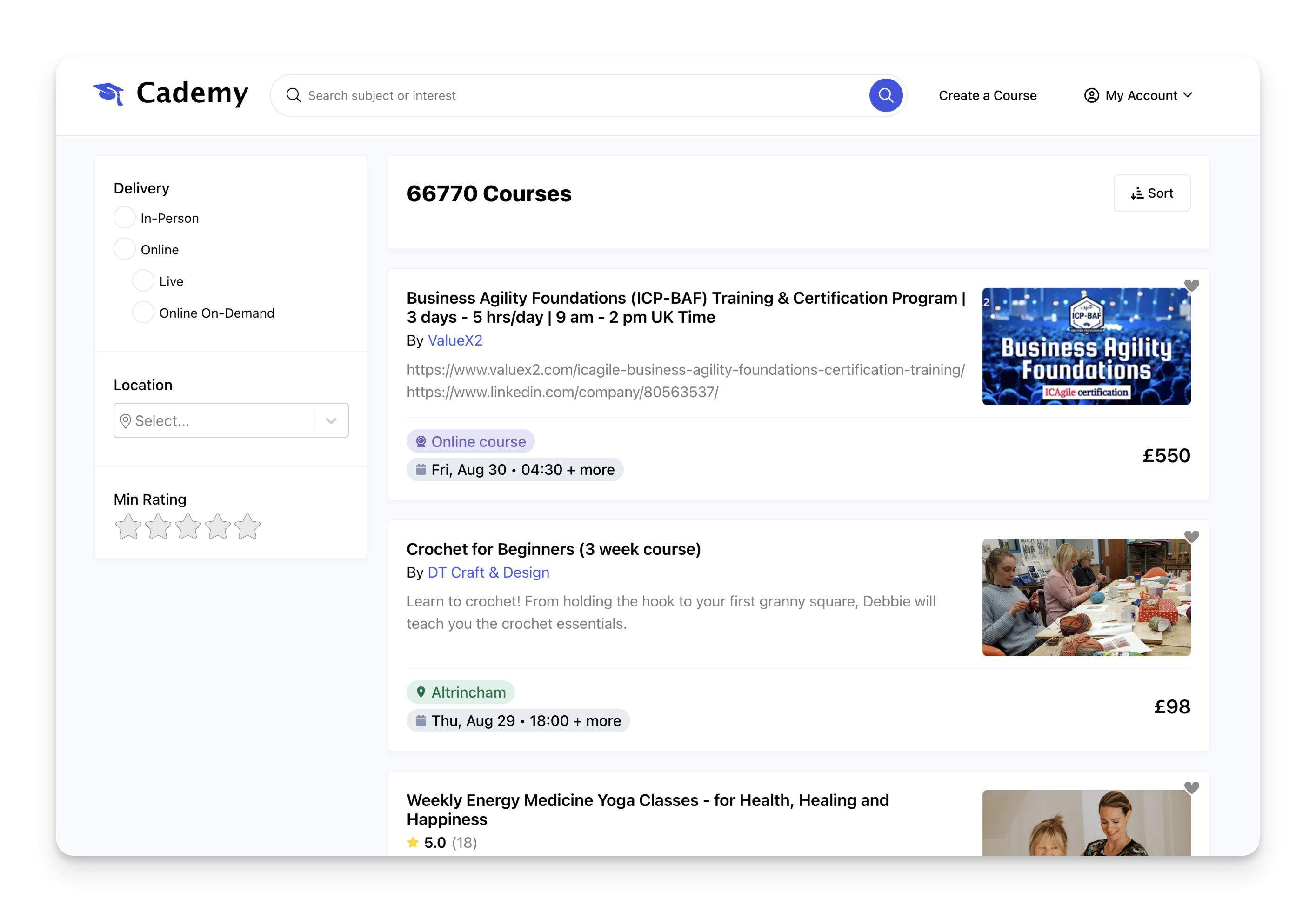Click the heart icon on Business Agility course
The height and width of the screenshot is (912, 1316).
coord(1192,285)
